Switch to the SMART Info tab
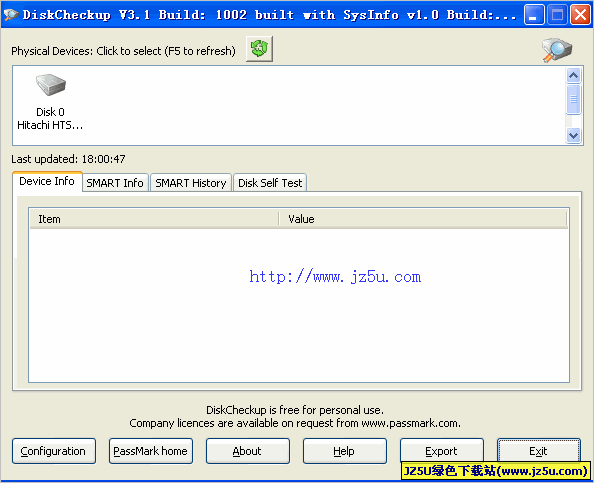Viewport: 594px width, 483px height. pos(115,183)
